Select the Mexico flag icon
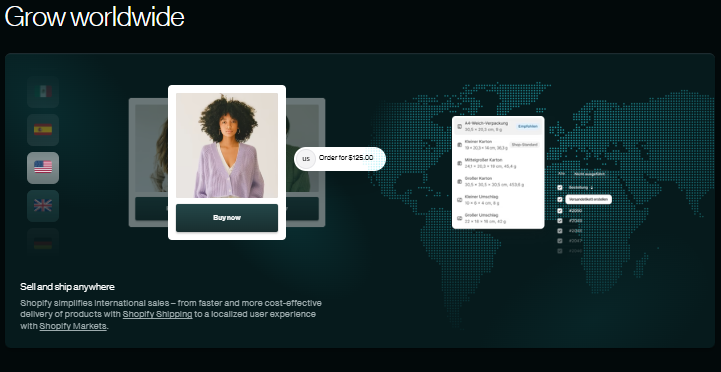The image size is (721, 372). (x=43, y=92)
